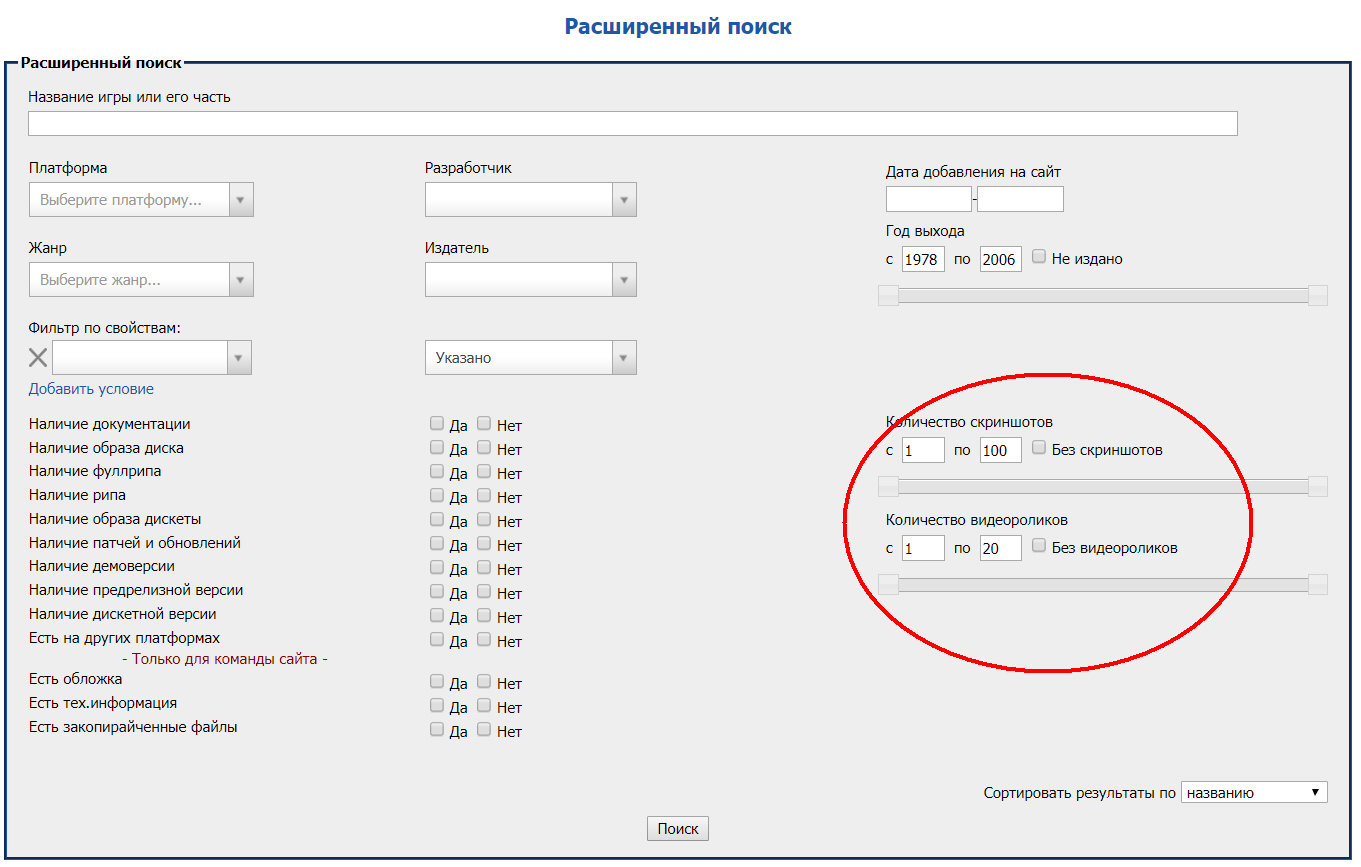Toggle the Не издано checkbox
Viewport: 1361px width, 867px height.
[x=1039, y=257]
